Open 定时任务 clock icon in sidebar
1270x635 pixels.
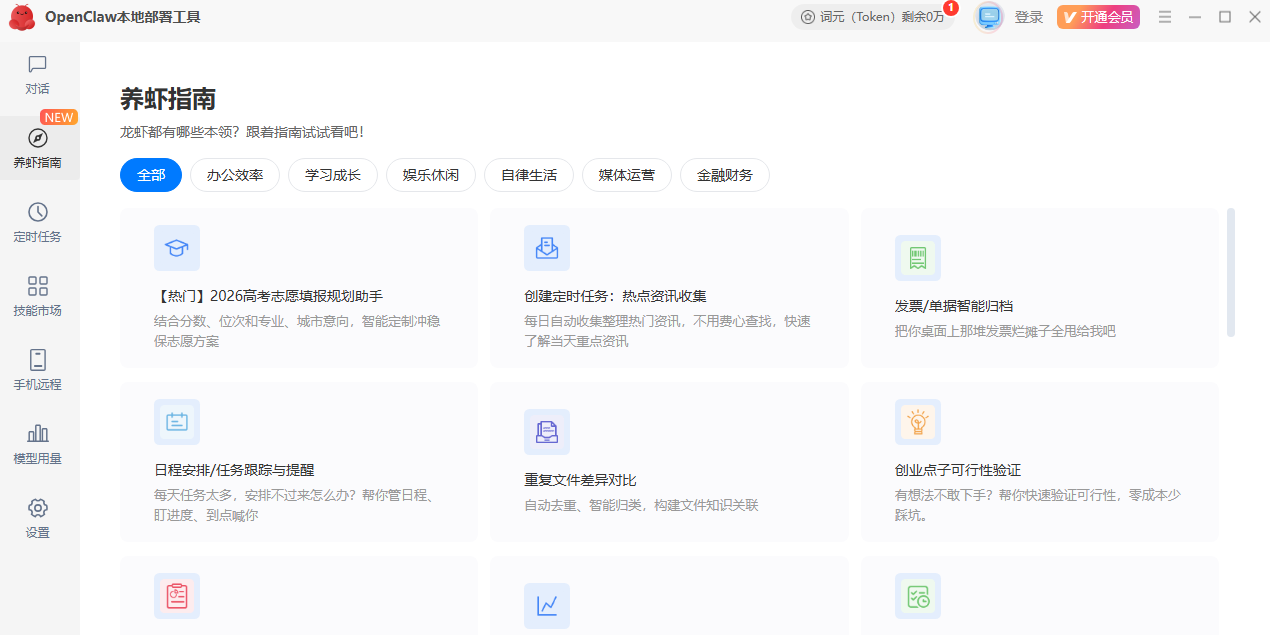click(37, 212)
